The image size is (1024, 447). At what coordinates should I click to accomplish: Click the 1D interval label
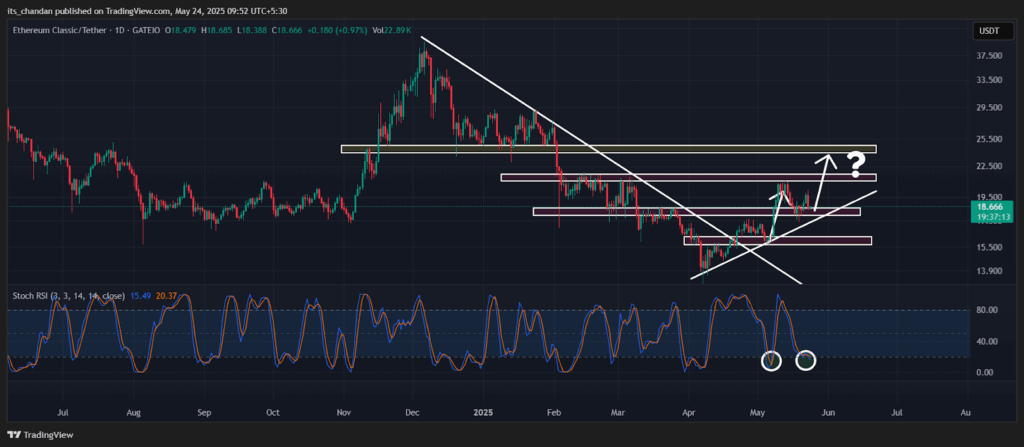(x=120, y=31)
